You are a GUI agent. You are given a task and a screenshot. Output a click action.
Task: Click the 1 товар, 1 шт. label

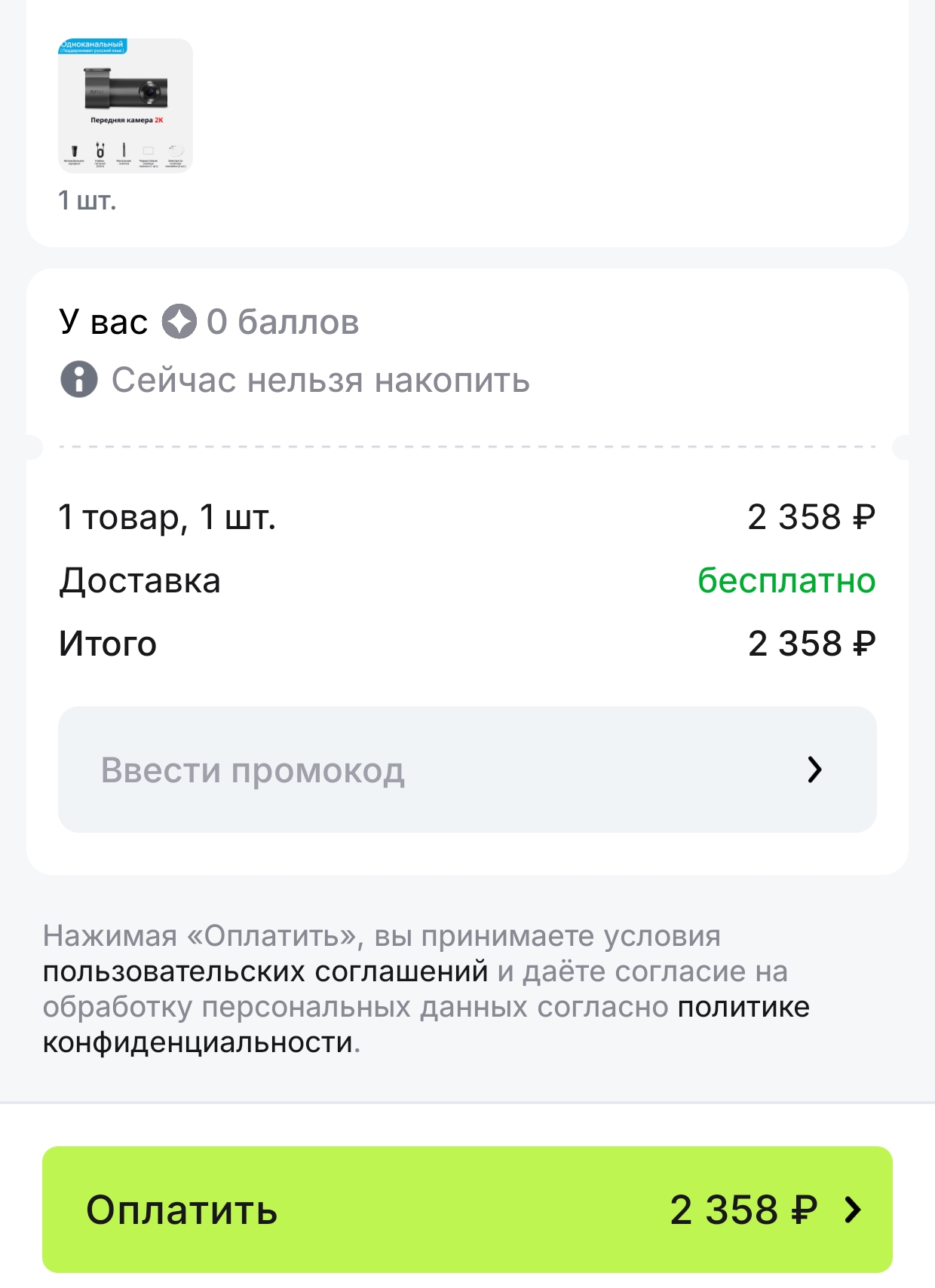click(167, 517)
